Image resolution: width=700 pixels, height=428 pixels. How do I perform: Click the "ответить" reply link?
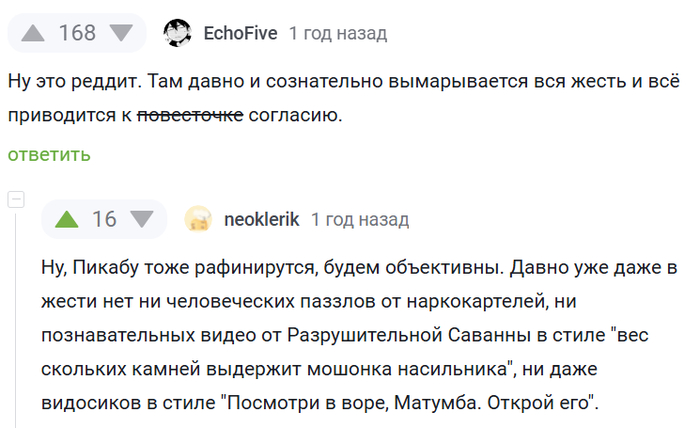(x=49, y=154)
